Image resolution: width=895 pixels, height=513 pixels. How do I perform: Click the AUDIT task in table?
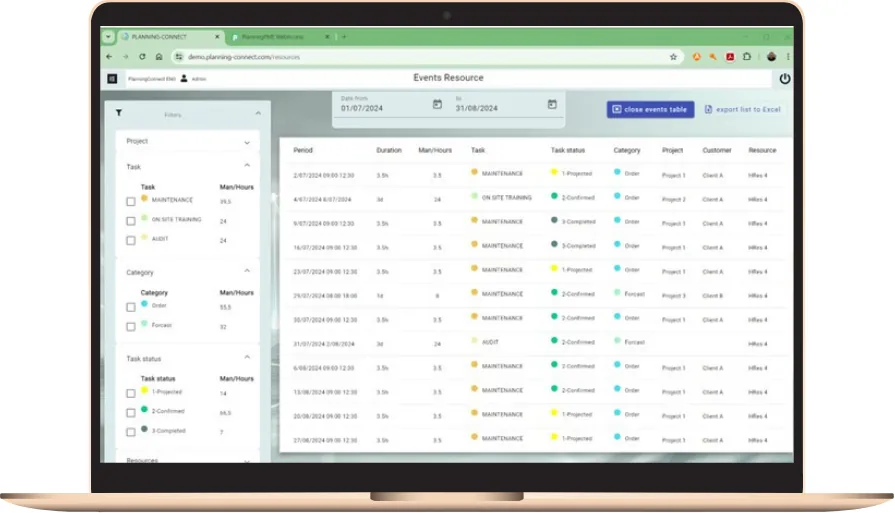490,342
